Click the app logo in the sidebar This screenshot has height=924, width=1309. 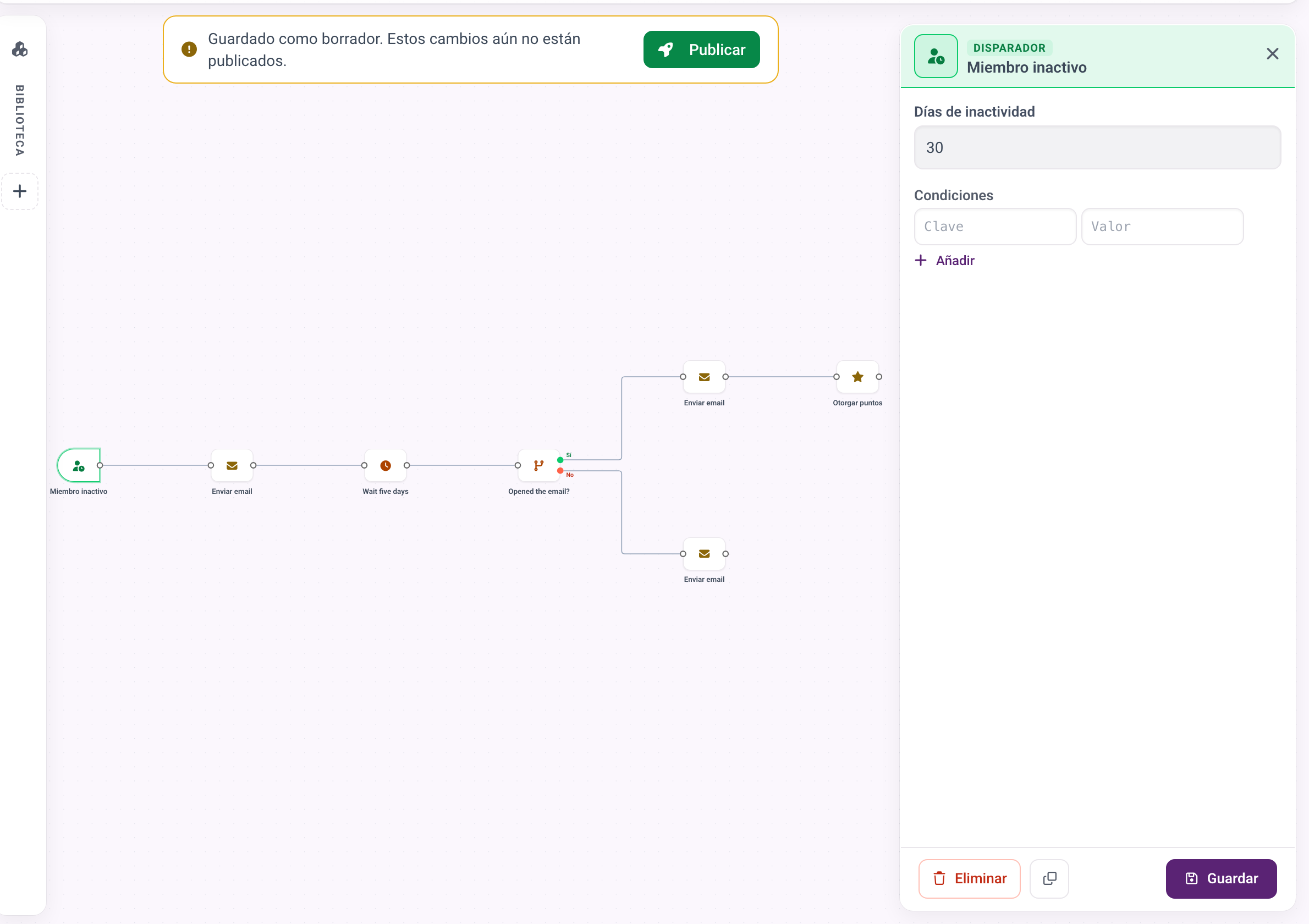tap(20, 50)
